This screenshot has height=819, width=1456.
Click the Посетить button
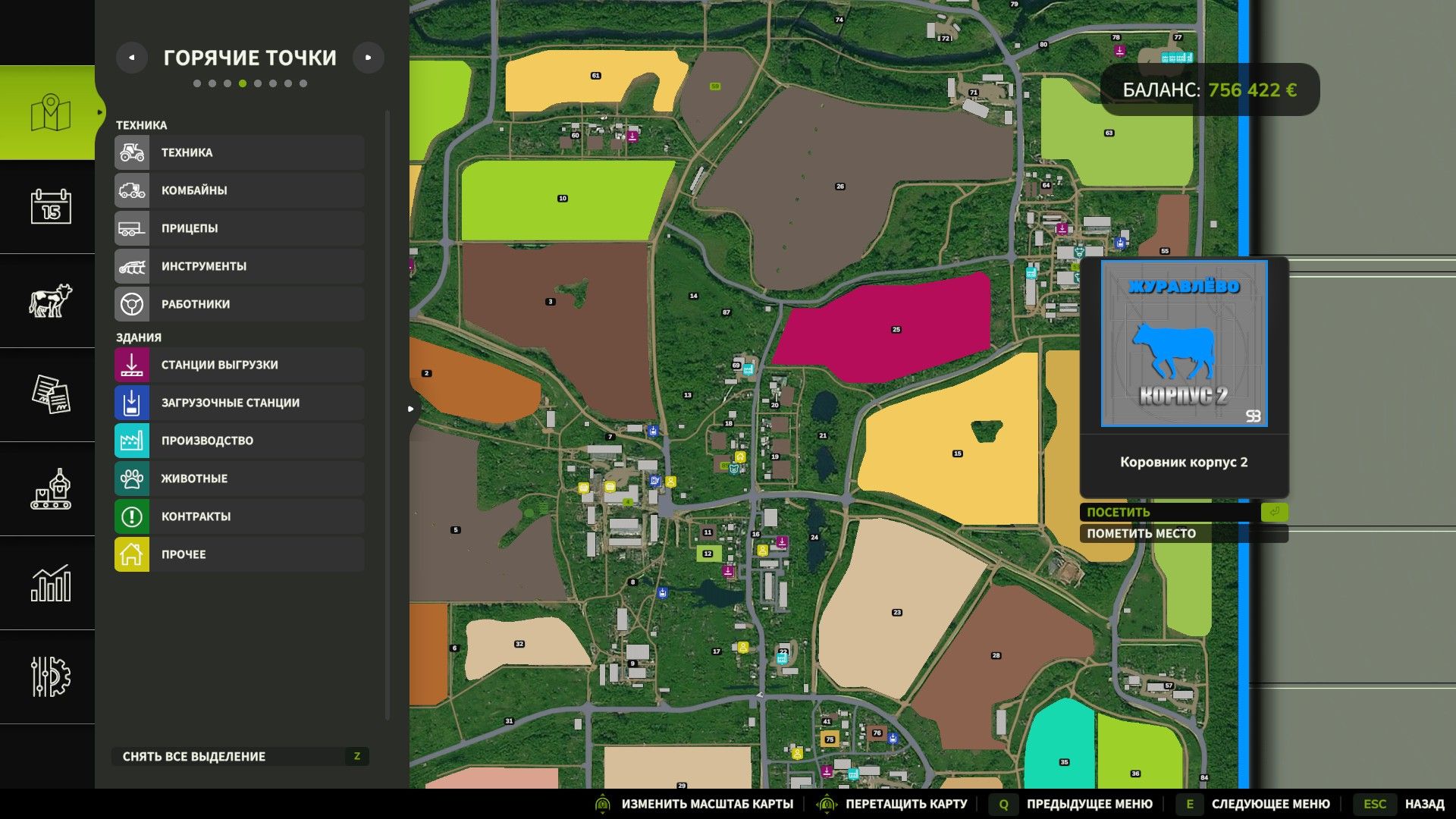pyautogui.click(x=1184, y=512)
